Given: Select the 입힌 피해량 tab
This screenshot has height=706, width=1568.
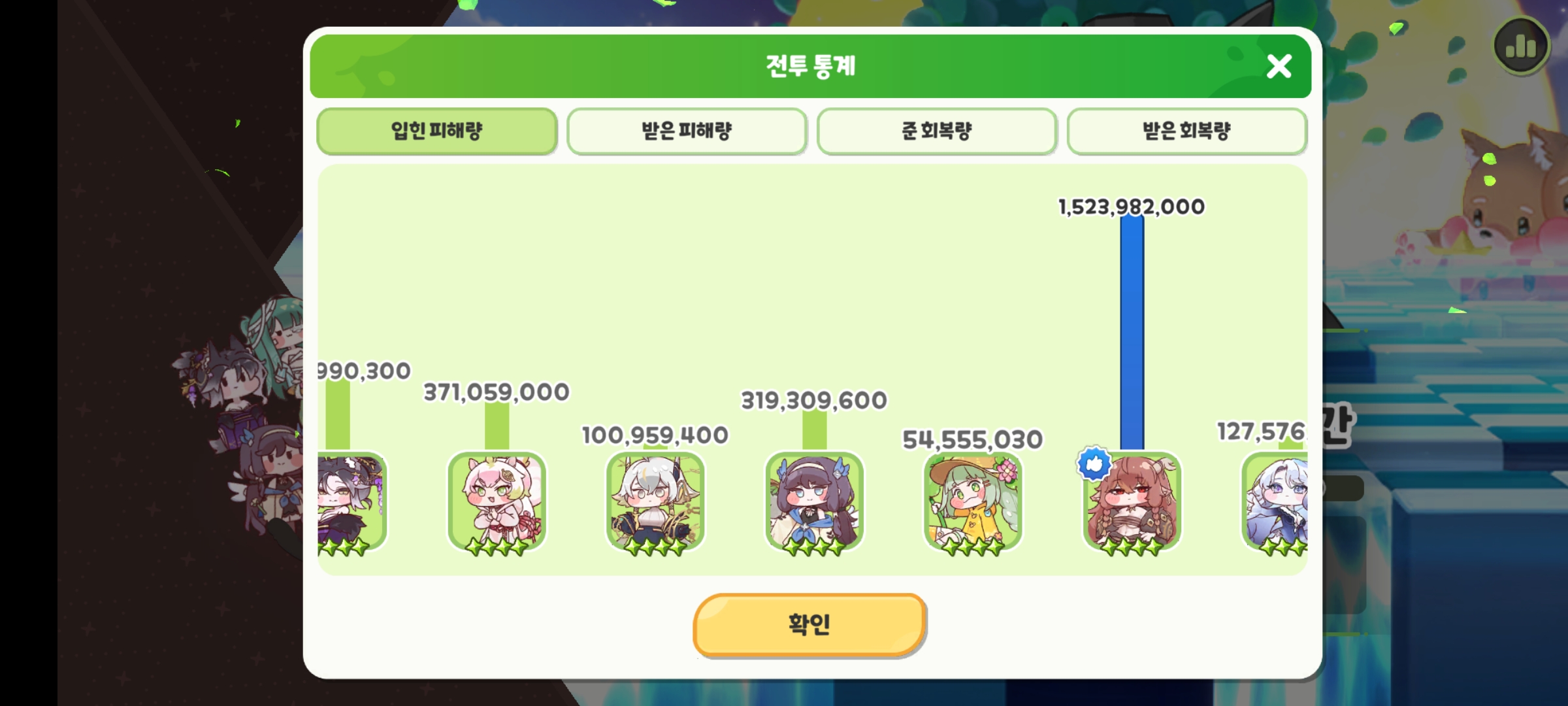Looking at the screenshot, I should (436, 131).
